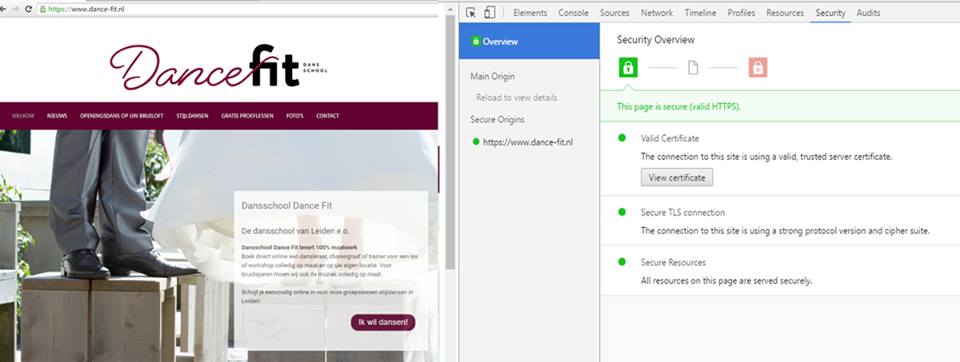Click the View certificate button
The width and height of the screenshot is (960, 362).
click(677, 178)
